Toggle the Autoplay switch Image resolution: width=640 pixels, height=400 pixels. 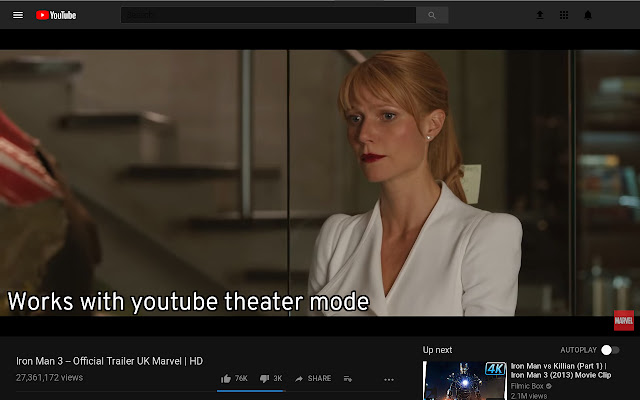click(x=609, y=350)
